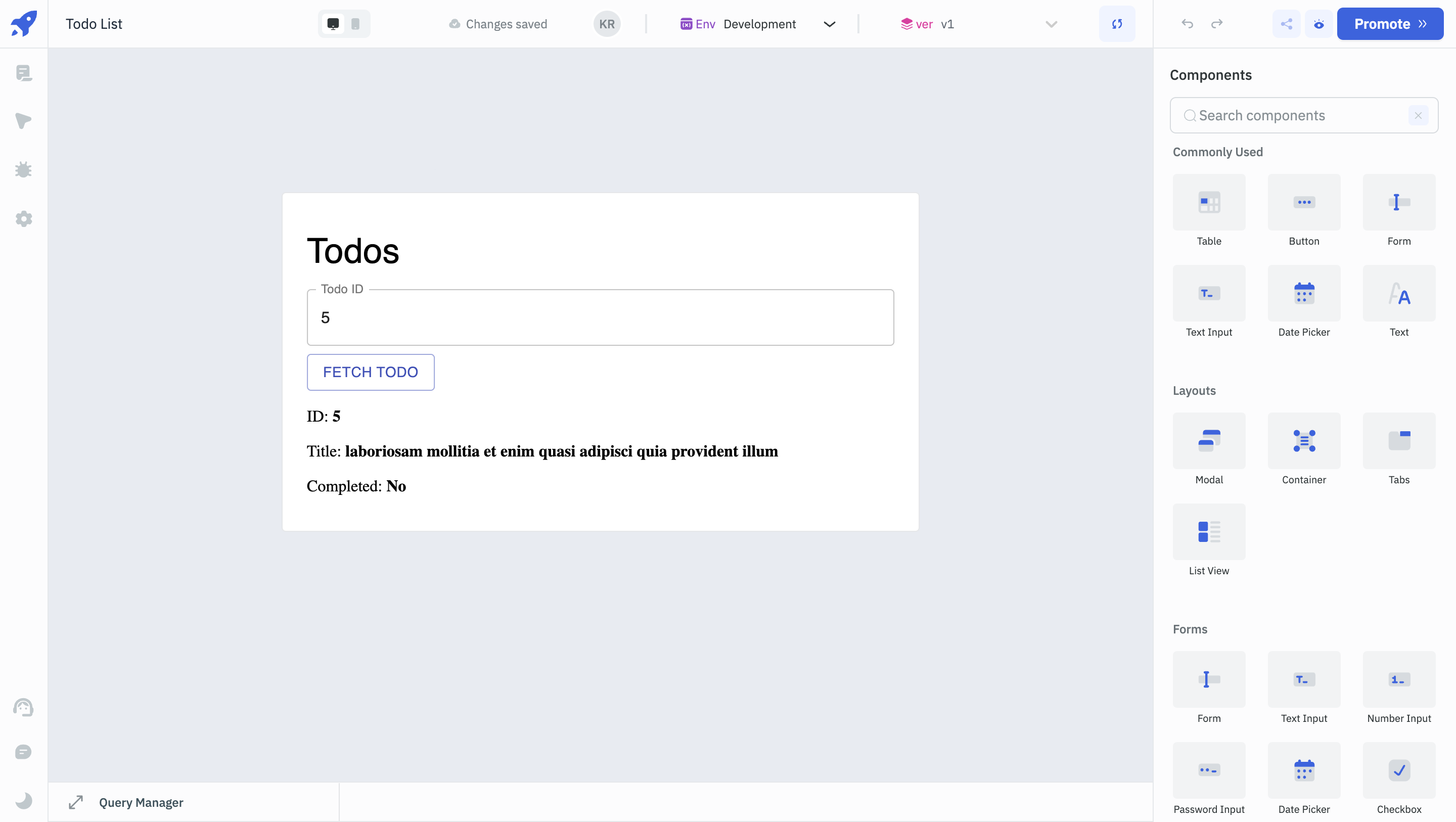Open the support headset icon

pyautogui.click(x=23, y=707)
